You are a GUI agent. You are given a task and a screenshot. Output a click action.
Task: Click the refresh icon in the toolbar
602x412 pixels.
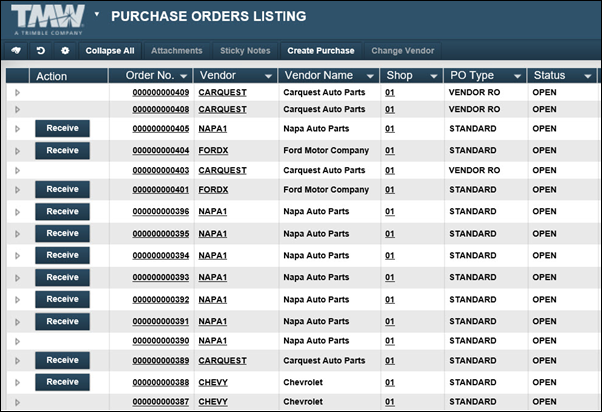click(41, 50)
